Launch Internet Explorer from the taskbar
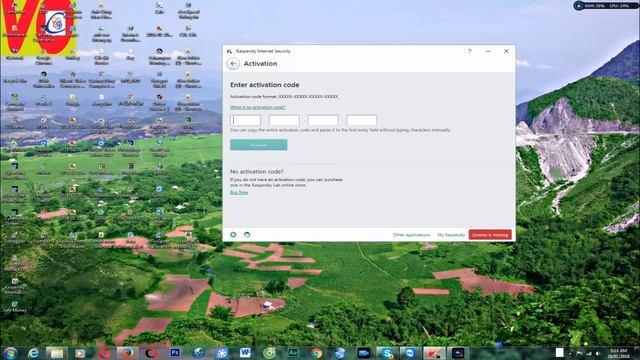640x360 pixels. pos(33,353)
